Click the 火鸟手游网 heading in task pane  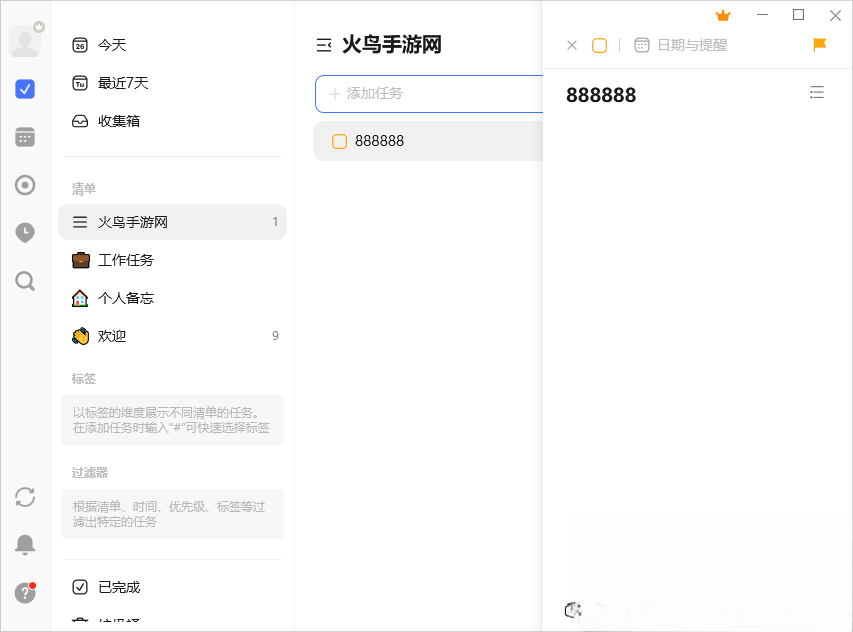(392, 45)
